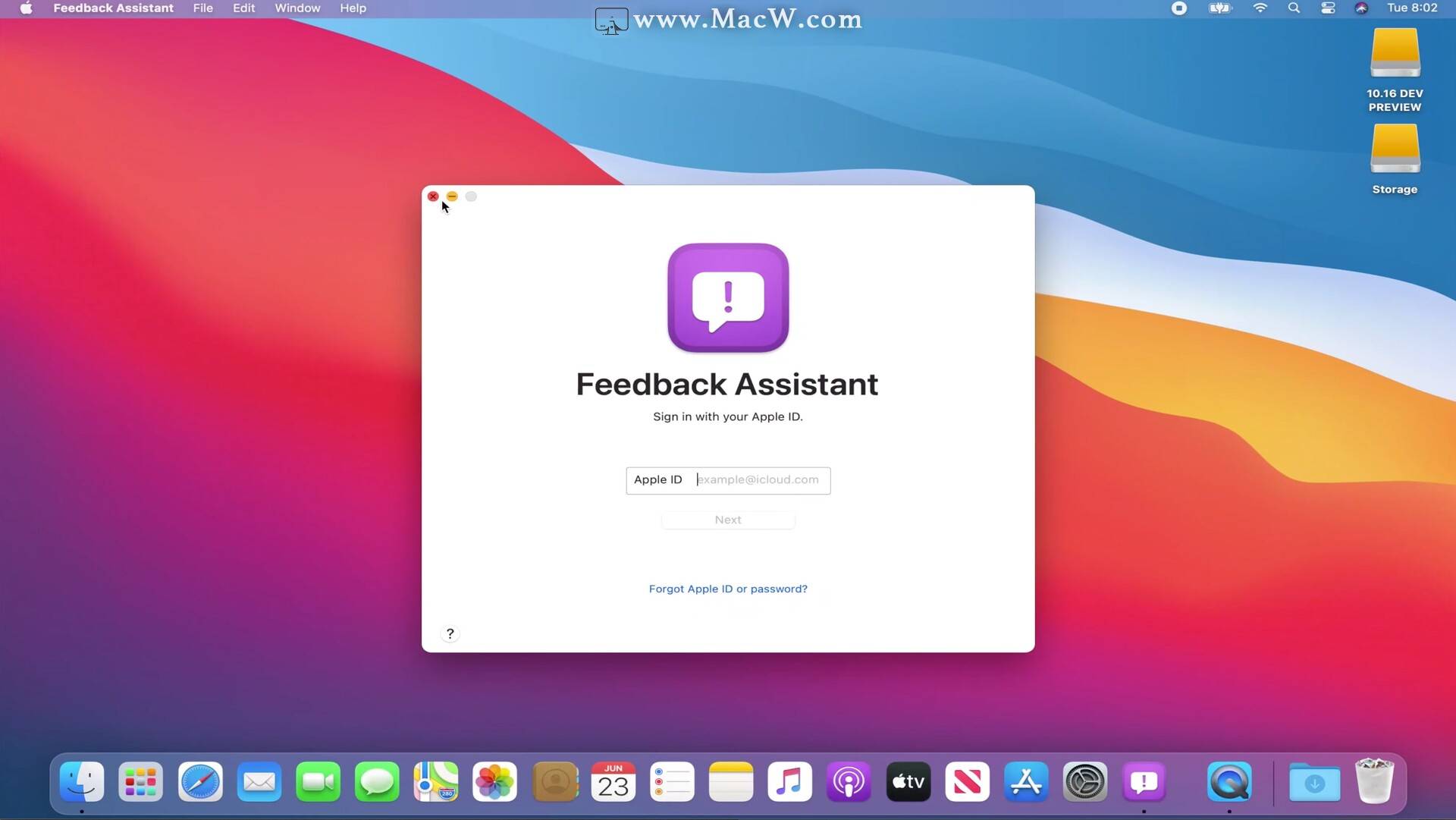Image resolution: width=1456 pixels, height=820 pixels.
Task: Click Feedback Assistant icon in dock
Action: click(1144, 782)
